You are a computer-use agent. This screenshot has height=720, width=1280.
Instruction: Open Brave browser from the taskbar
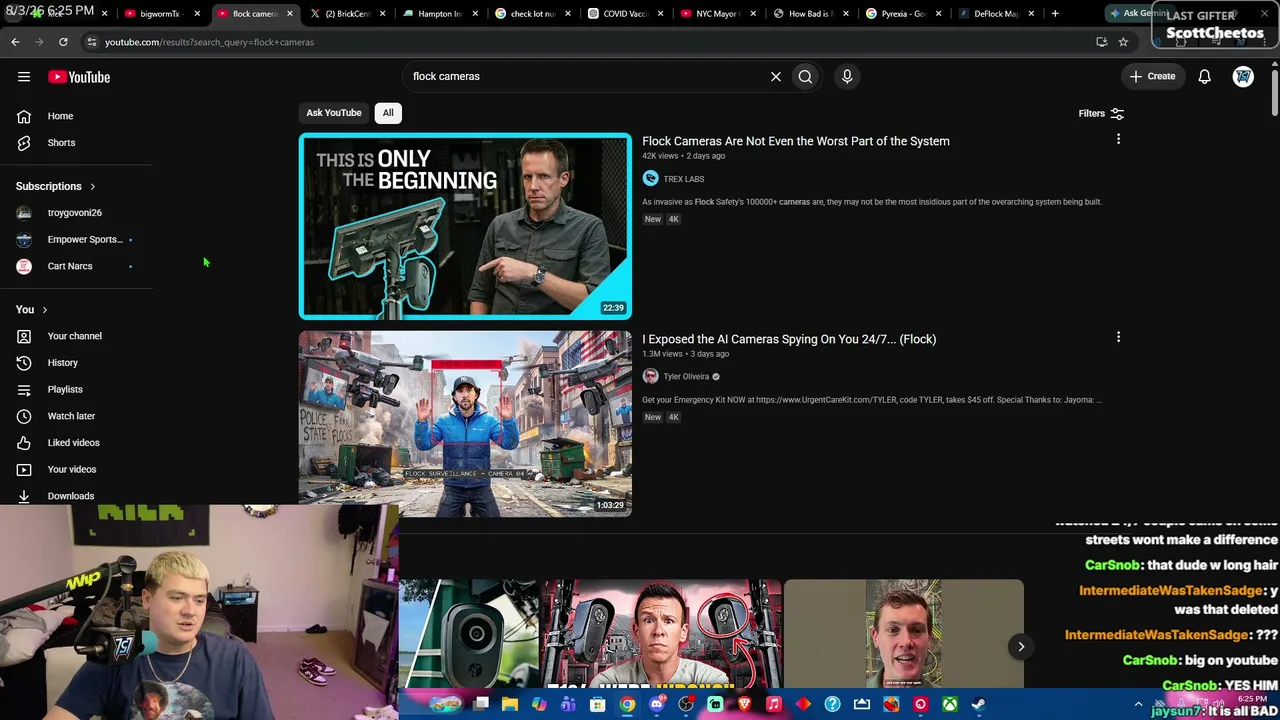coord(744,705)
